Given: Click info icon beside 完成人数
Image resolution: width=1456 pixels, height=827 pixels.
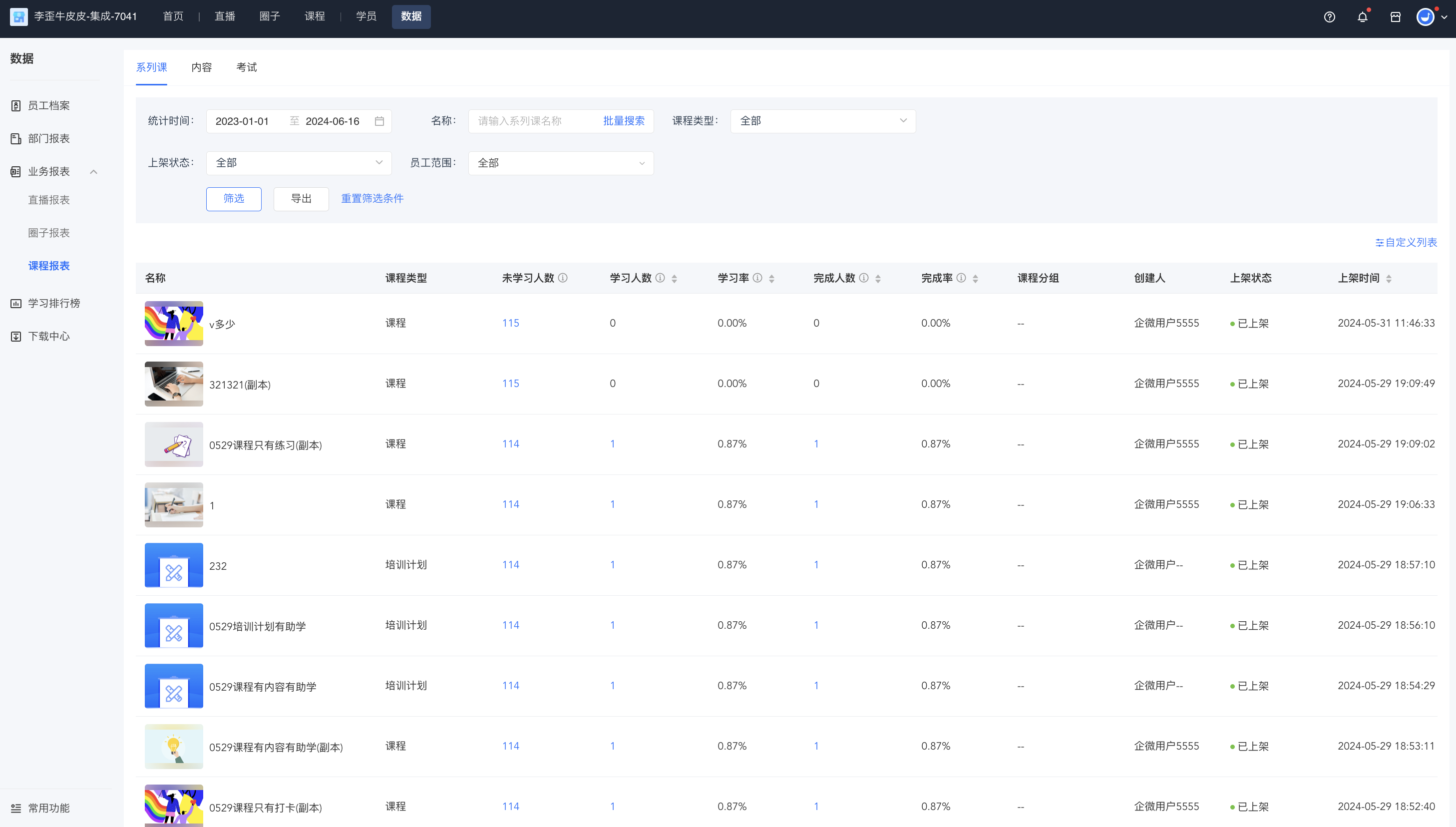Looking at the screenshot, I should [864, 278].
